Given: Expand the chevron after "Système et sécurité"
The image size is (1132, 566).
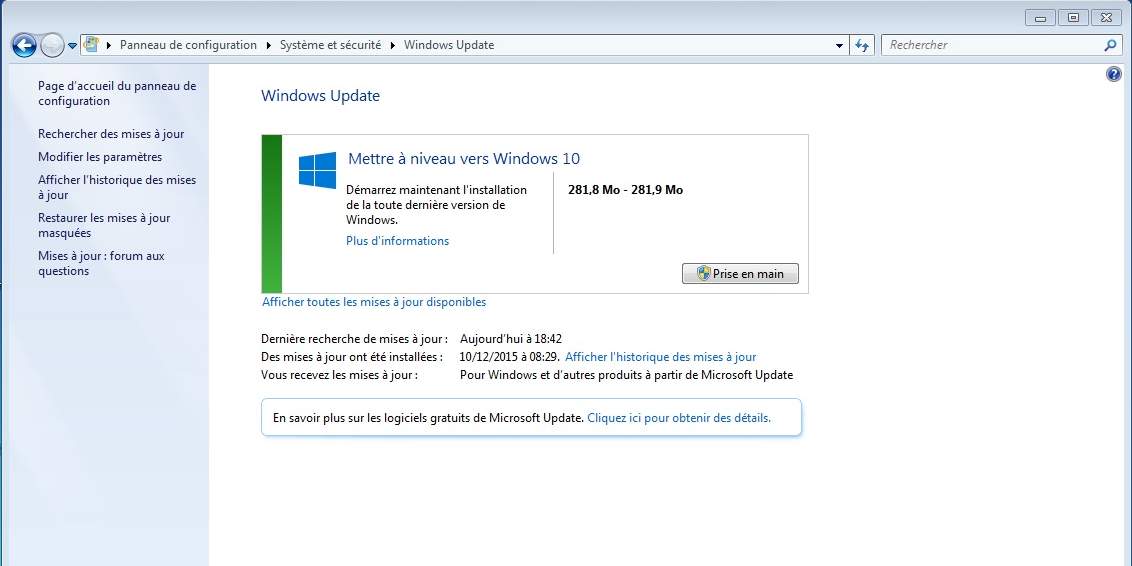Looking at the screenshot, I should (392, 45).
